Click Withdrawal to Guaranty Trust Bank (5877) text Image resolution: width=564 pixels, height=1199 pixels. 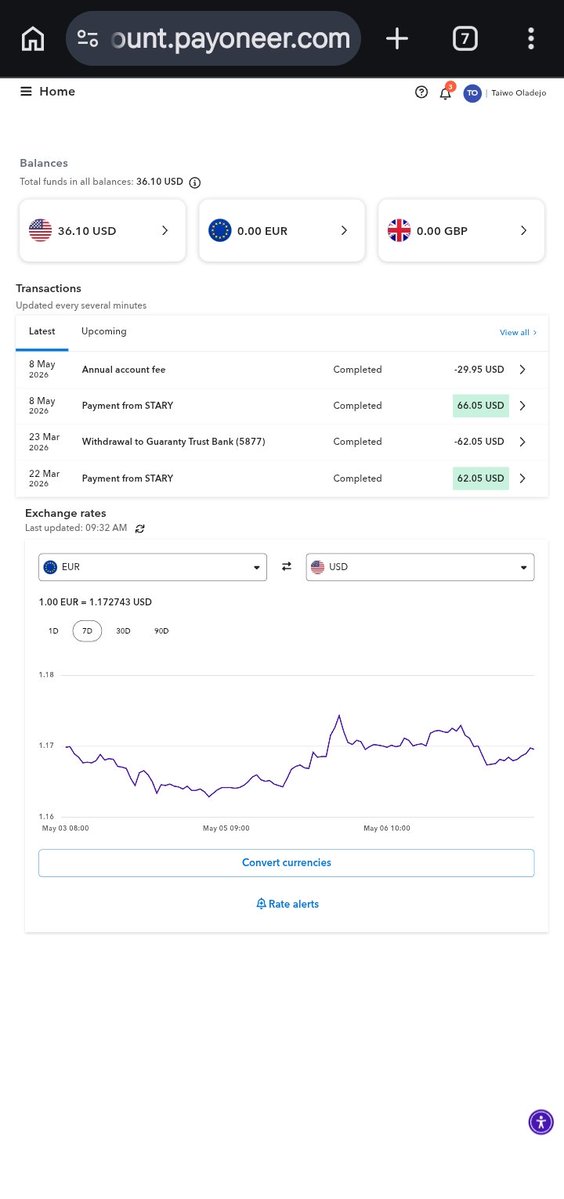[x=173, y=441]
